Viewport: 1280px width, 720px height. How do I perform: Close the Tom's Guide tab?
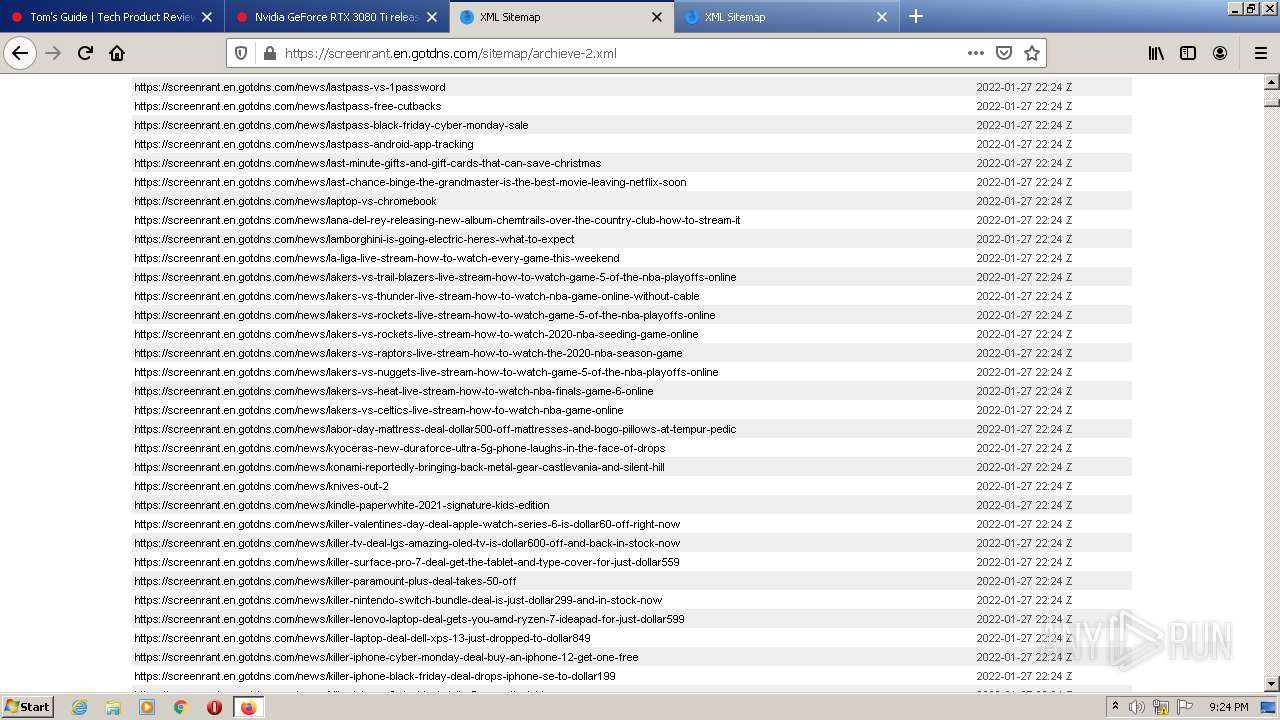[207, 17]
